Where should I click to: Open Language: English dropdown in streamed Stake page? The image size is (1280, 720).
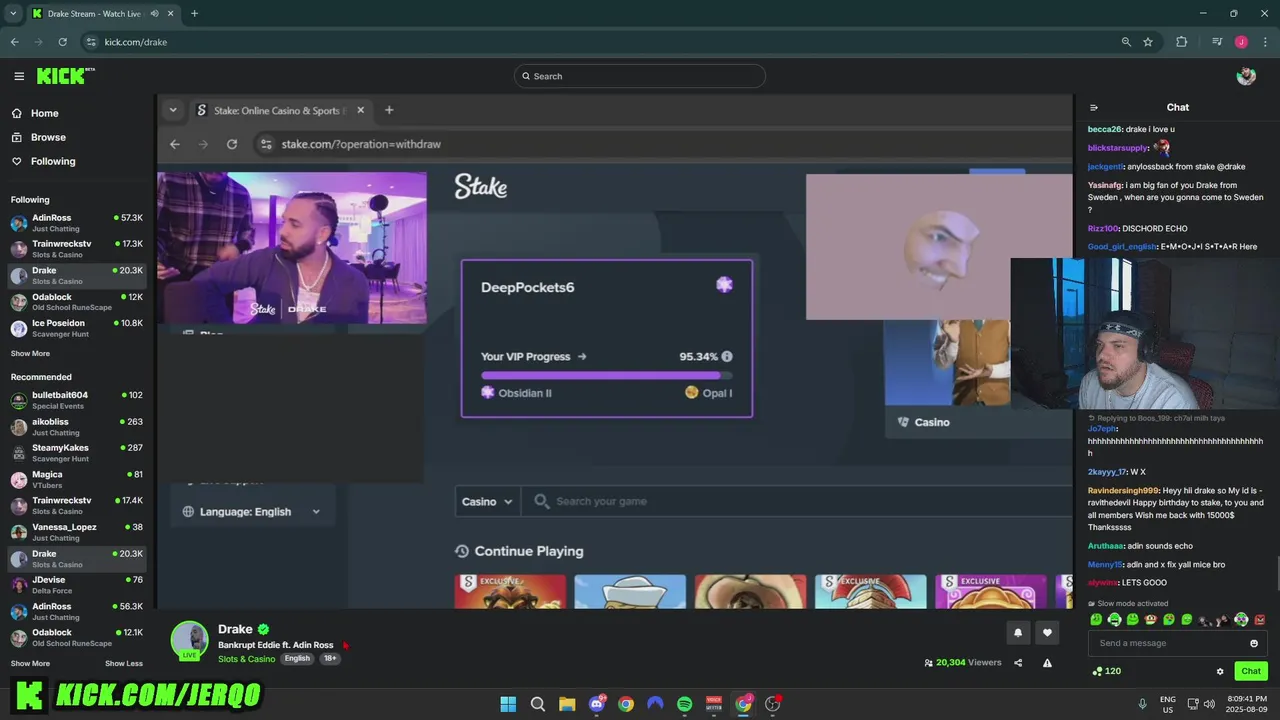click(x=251, y=511)
